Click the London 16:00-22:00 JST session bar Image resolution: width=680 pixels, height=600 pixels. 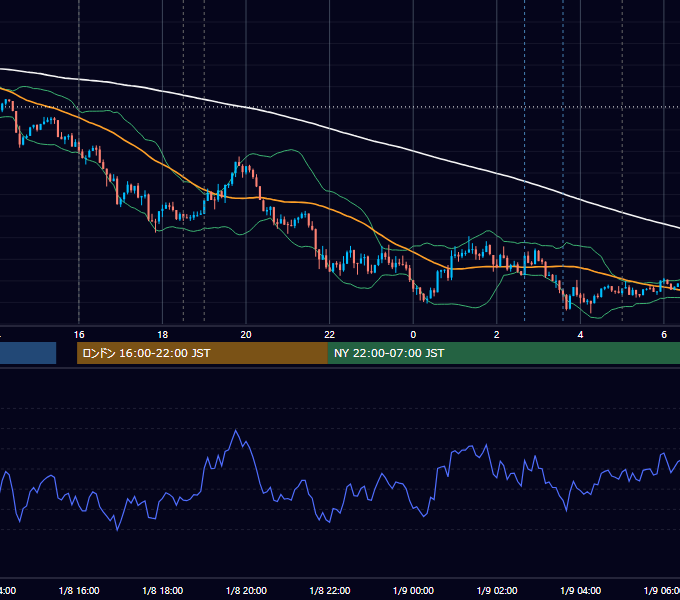(202, 353)
